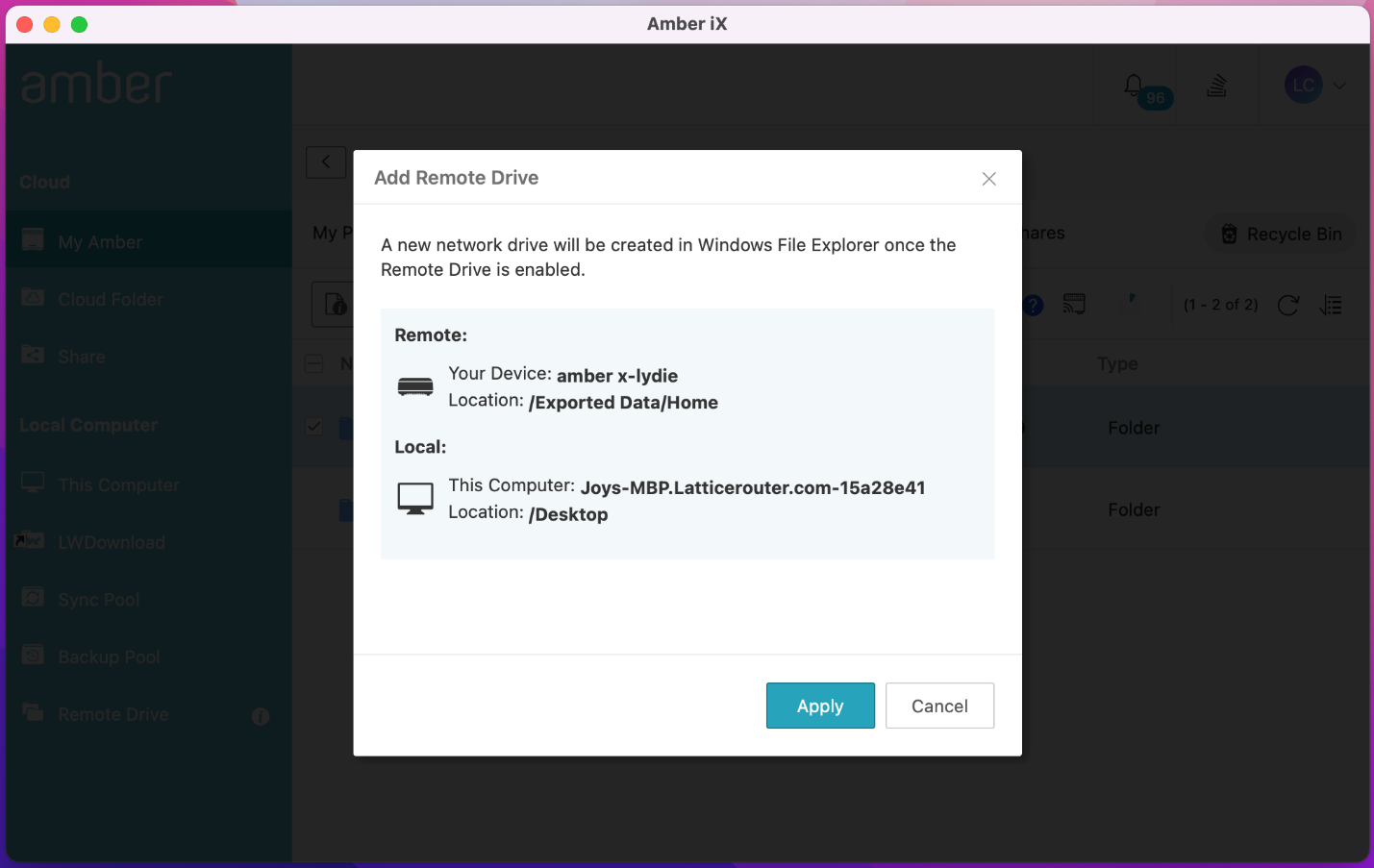Click the cast to screen icon
Image resolution: width=1374 pixels, height=868 pixels.
click(x=1074, y=305)
